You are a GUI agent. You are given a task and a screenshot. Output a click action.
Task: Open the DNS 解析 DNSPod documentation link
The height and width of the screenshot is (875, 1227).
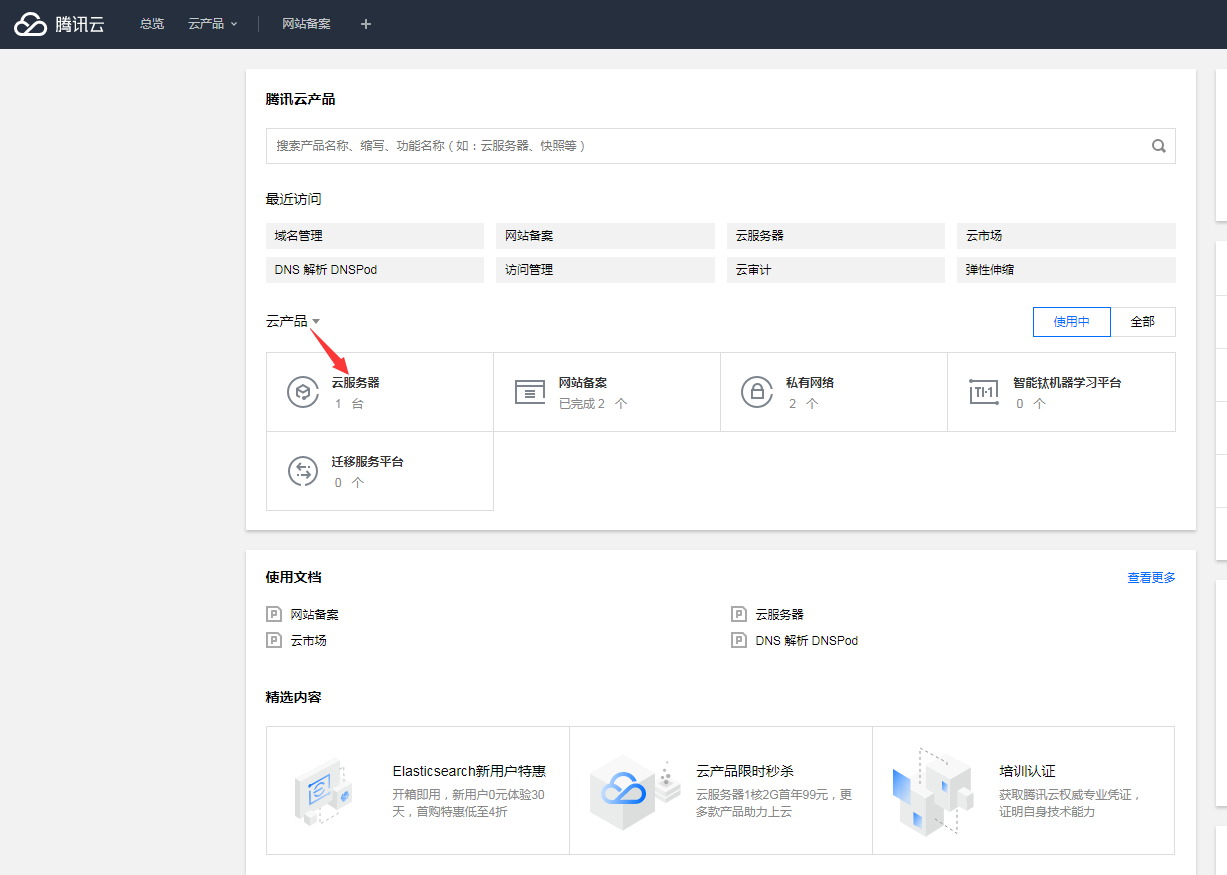807,640
